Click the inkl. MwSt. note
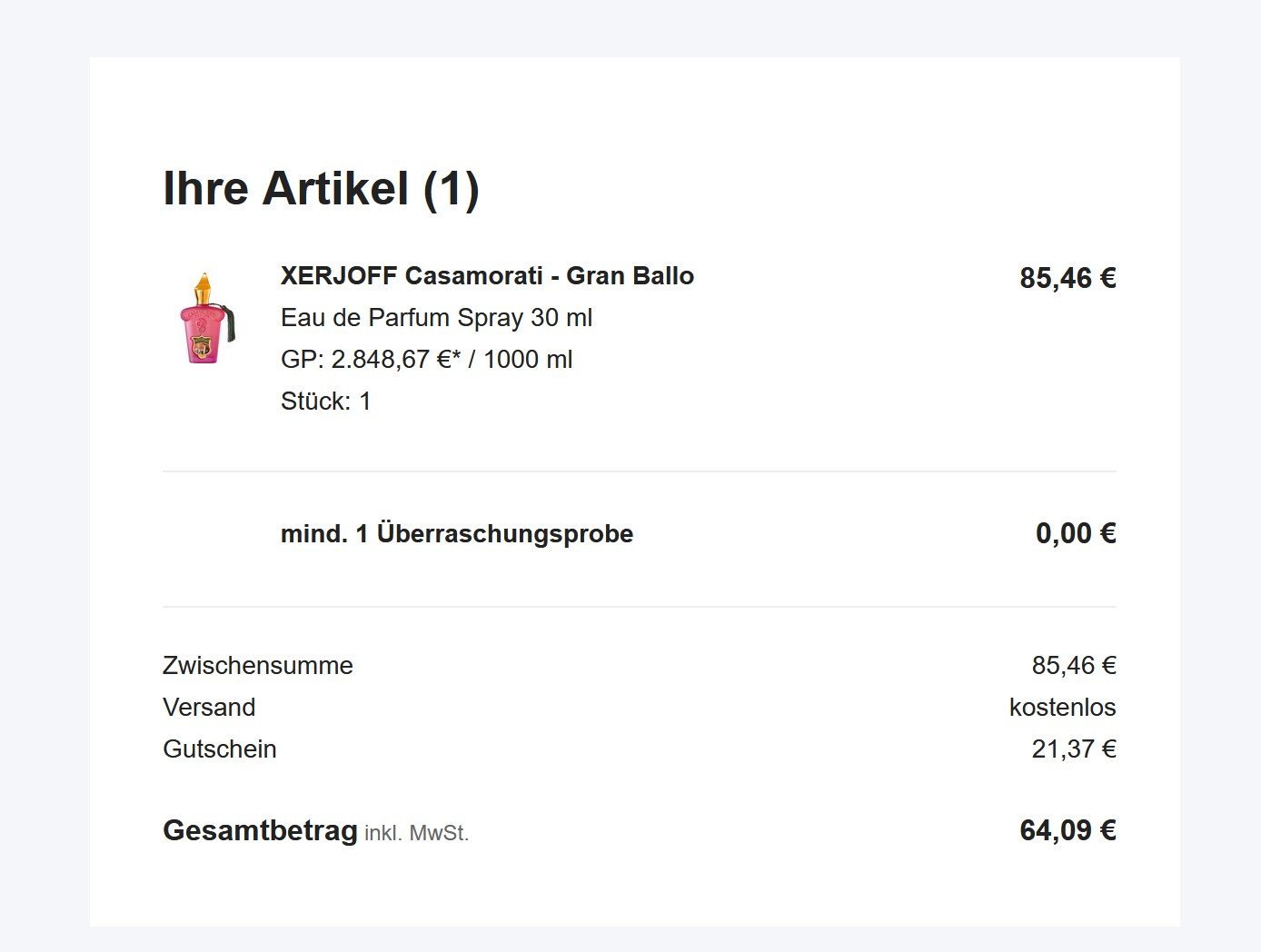Image resolution: width=1261 pixels, height=952 pixels. point(416,833)
